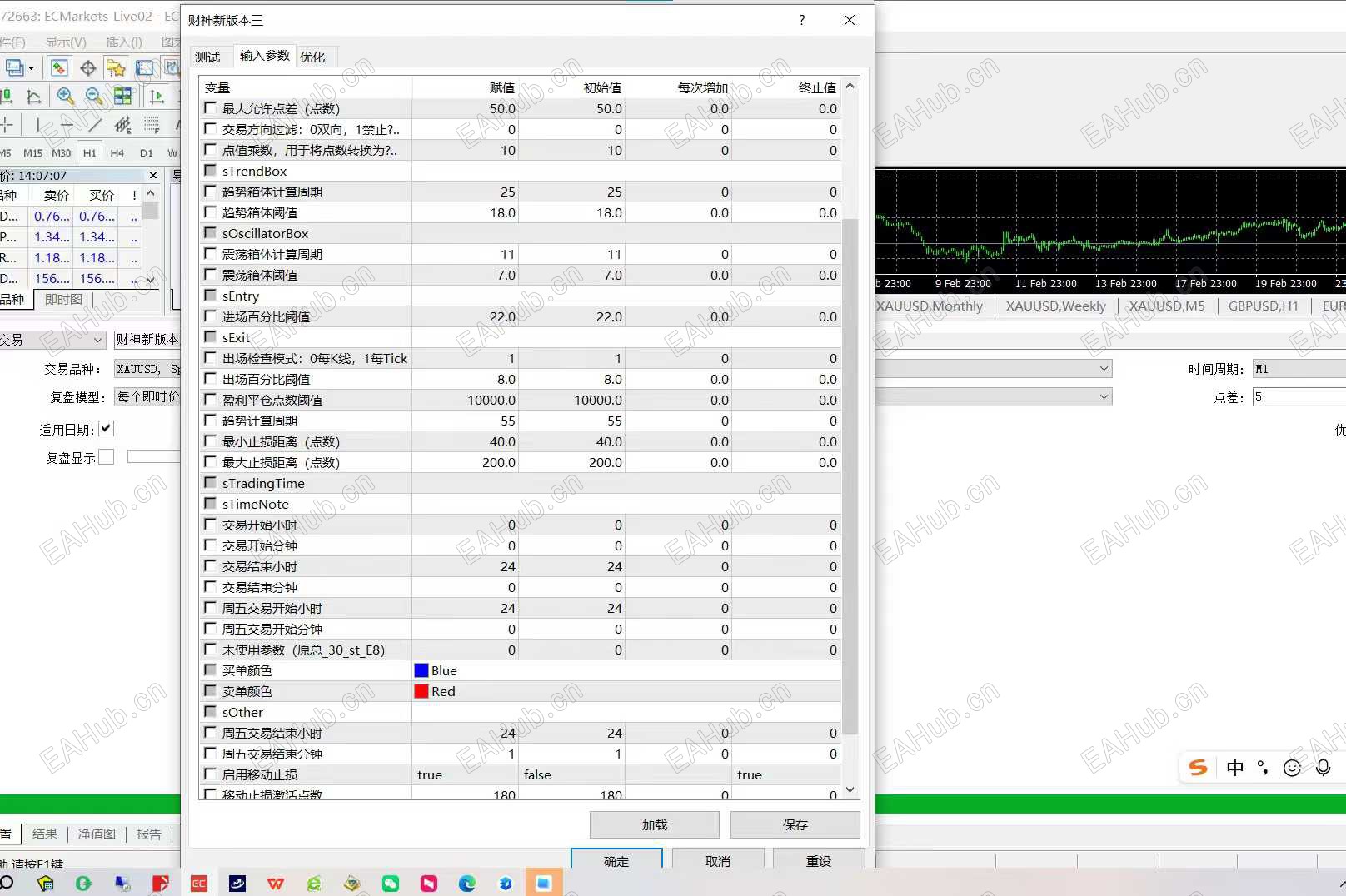The width and height of the screenshot is (1346, 896).
Task: Click scroll-down arrow of Market Watch list
Action: (x=151, y=280)
